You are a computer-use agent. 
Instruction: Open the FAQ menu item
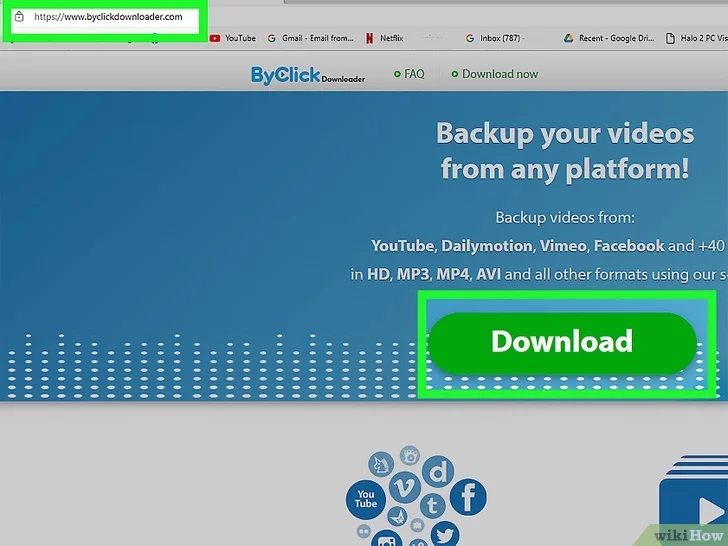point(409,74)
